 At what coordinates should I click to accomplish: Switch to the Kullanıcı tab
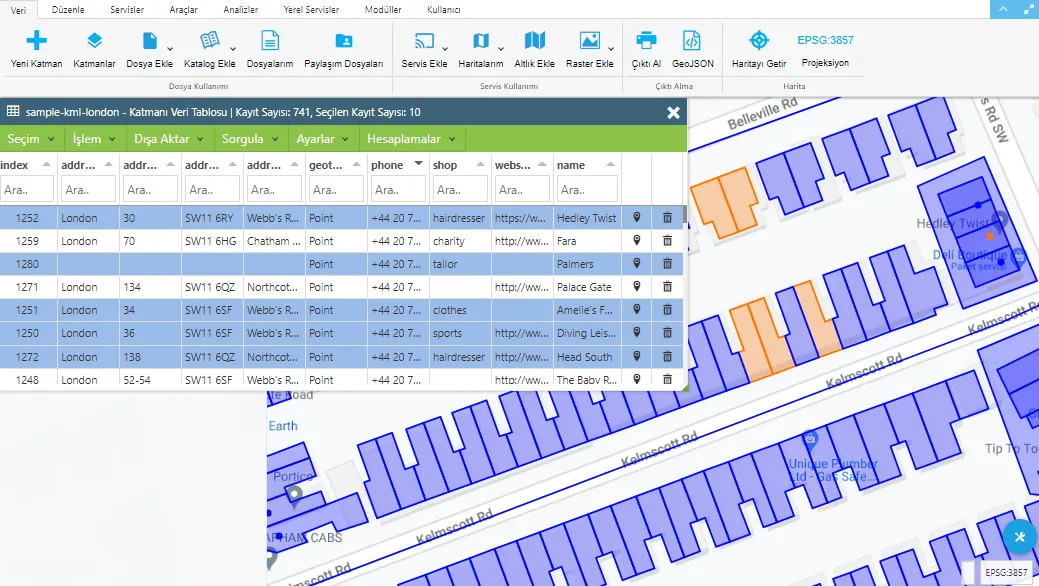point(444,10)
